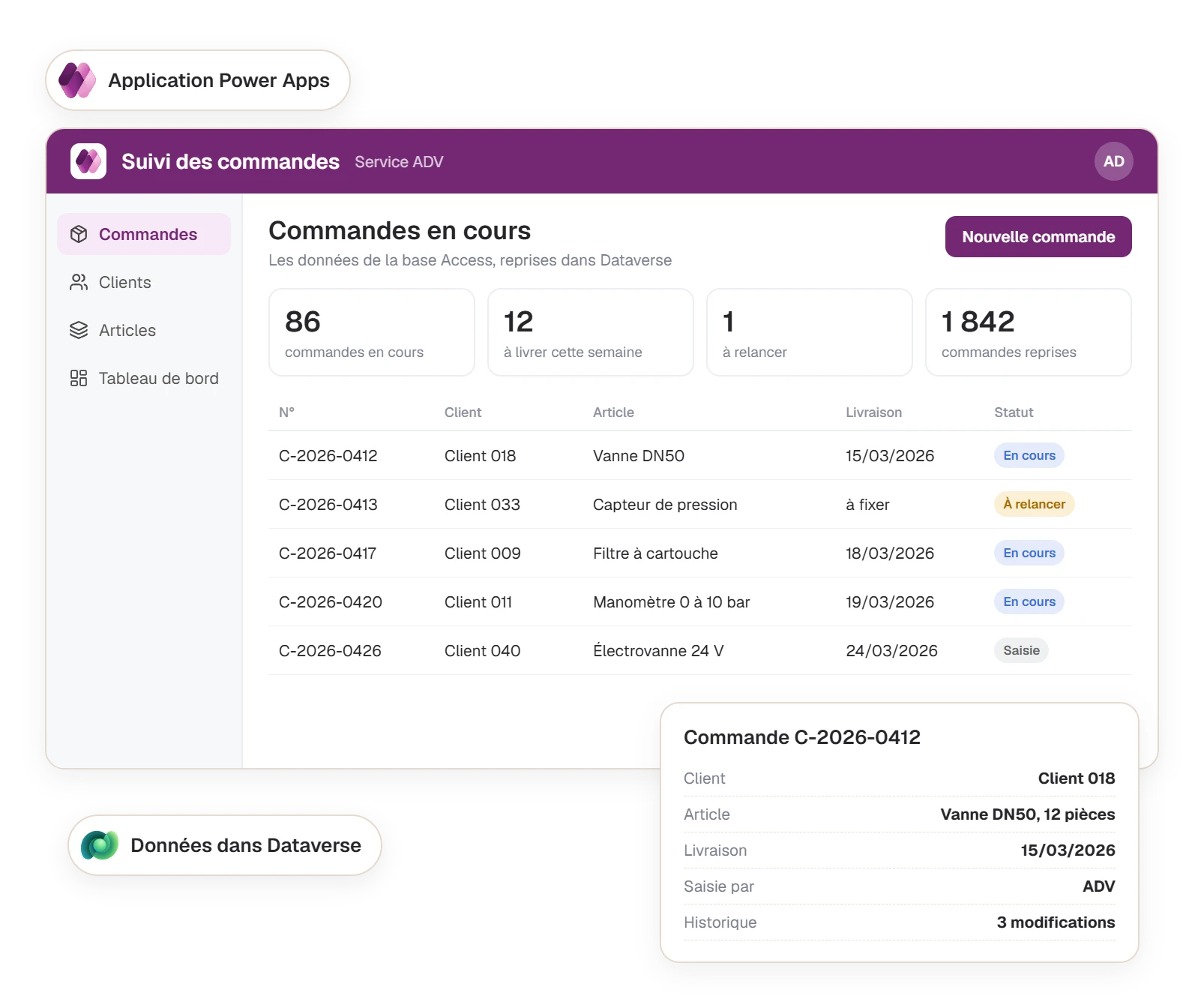Screen dimensions: 1204x1005
Task: Open order C-2026-0417 in the table
Action: coord(700,553)
